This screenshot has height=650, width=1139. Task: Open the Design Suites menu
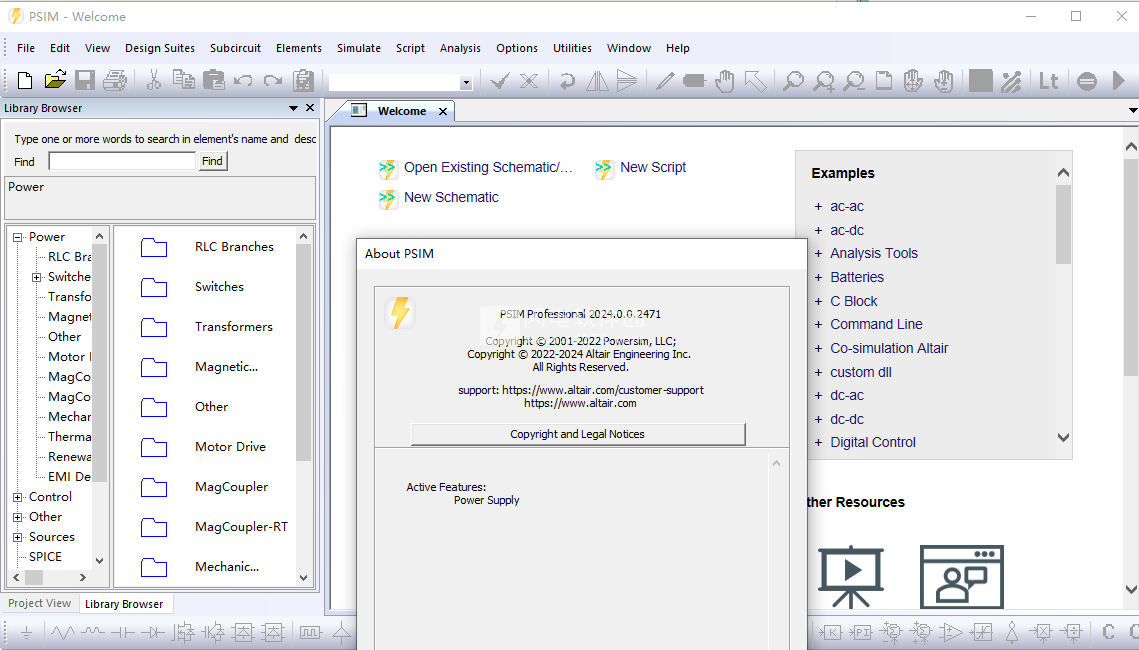pos(160,48)
